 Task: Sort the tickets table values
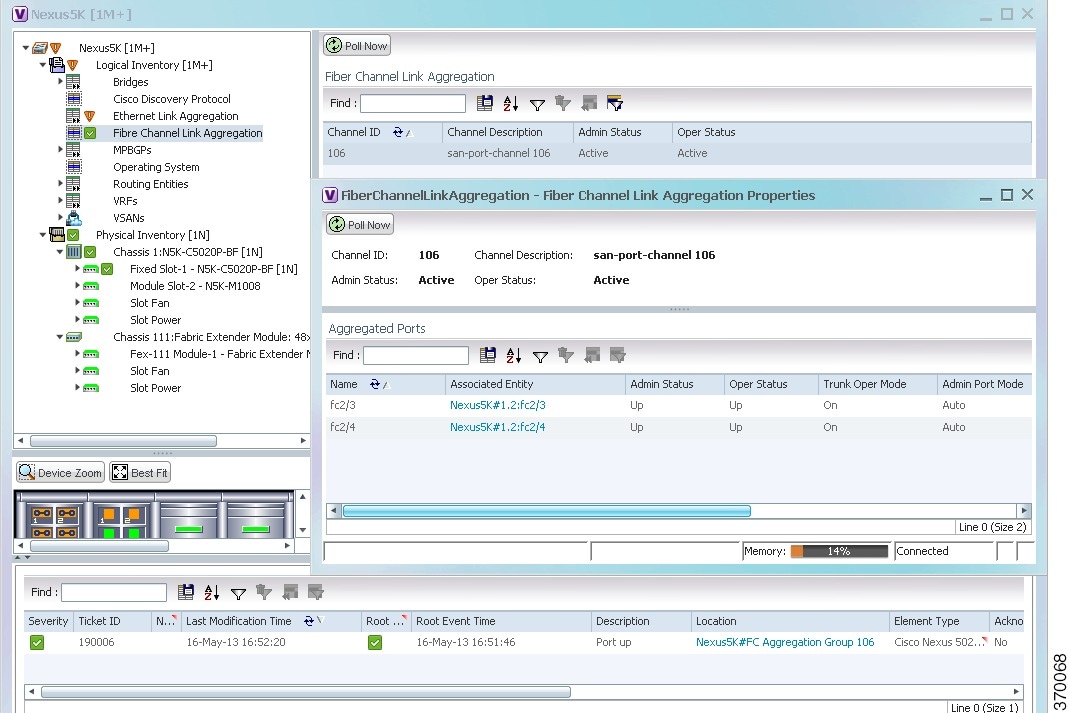coord(212,592)
